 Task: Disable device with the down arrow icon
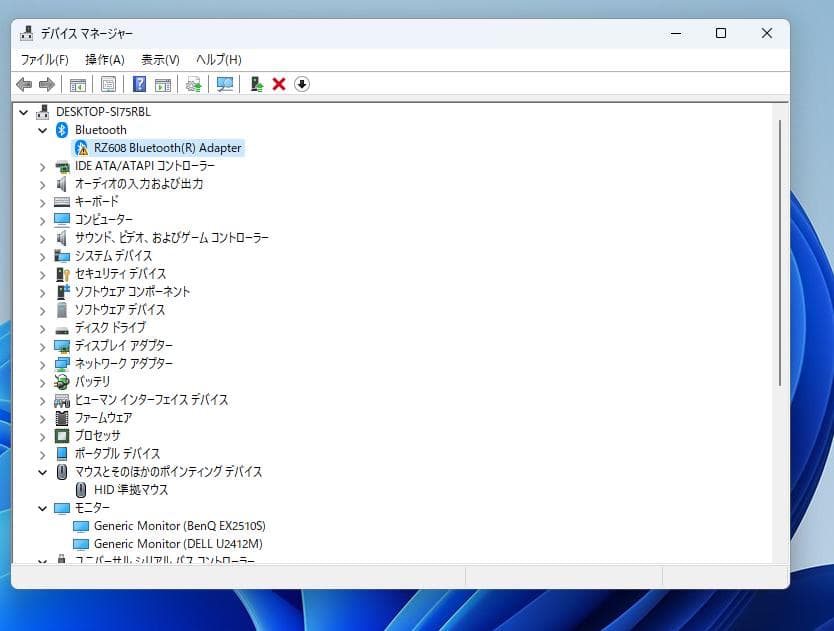(x=301, y=84)
